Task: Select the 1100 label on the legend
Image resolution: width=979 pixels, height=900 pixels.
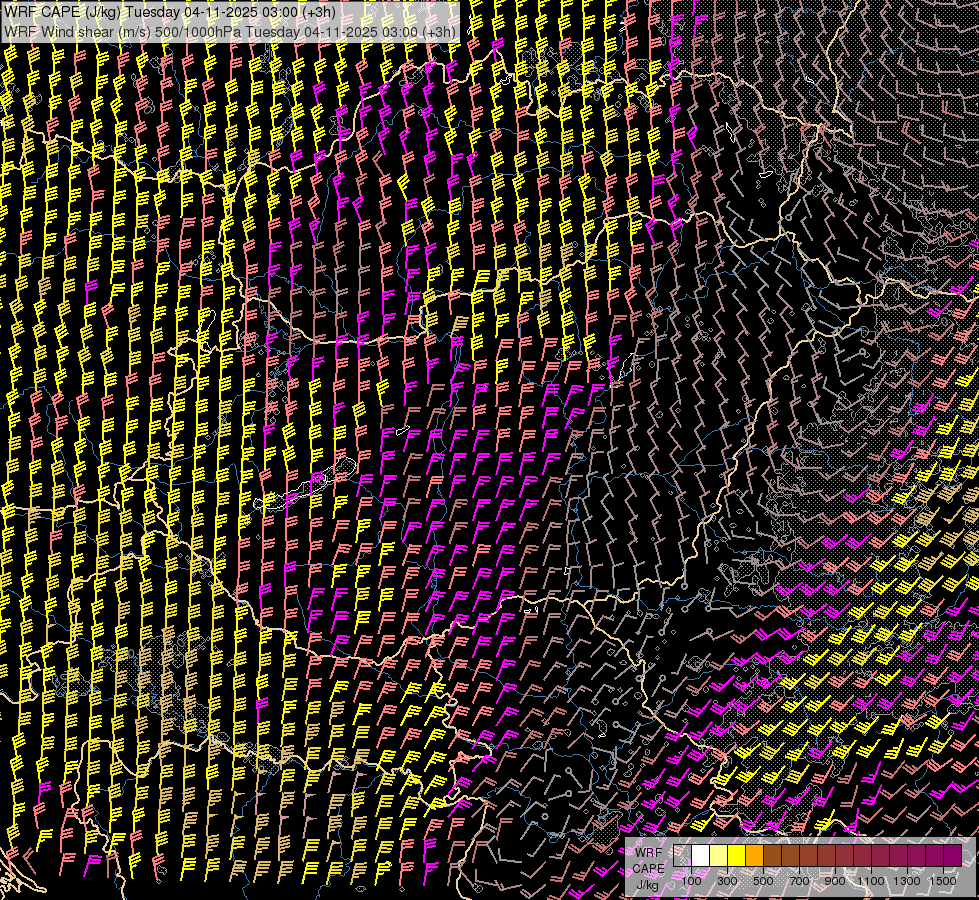Action: [871, 881]
